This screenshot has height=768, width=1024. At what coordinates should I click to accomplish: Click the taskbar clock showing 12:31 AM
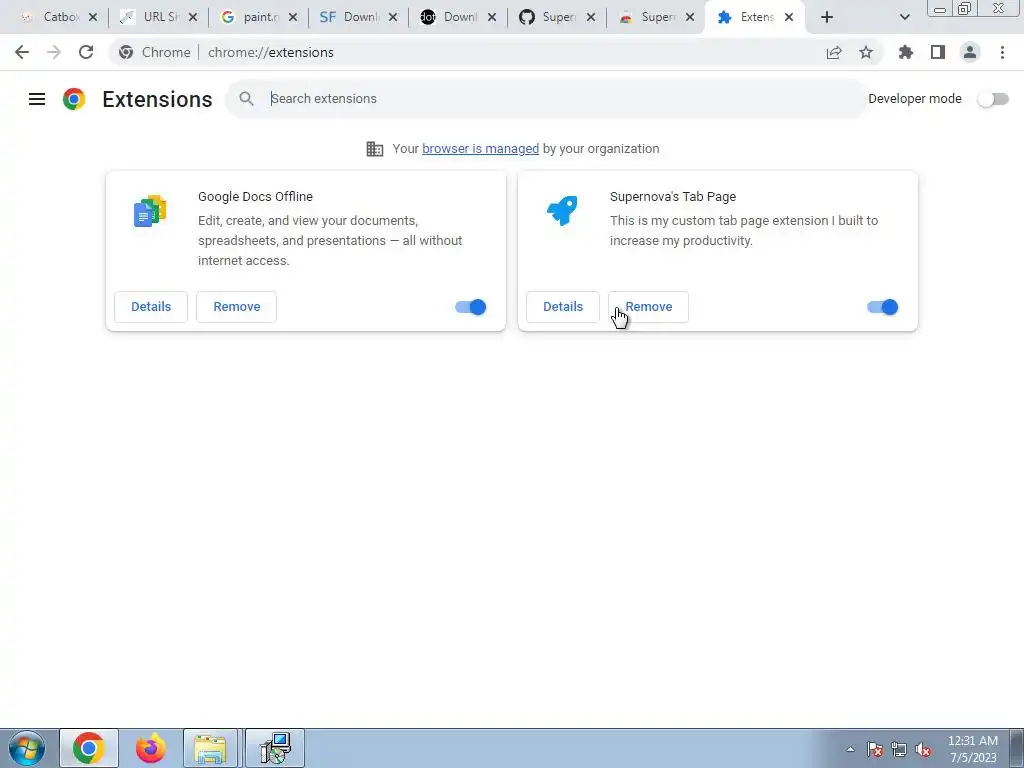pos(973,749)
